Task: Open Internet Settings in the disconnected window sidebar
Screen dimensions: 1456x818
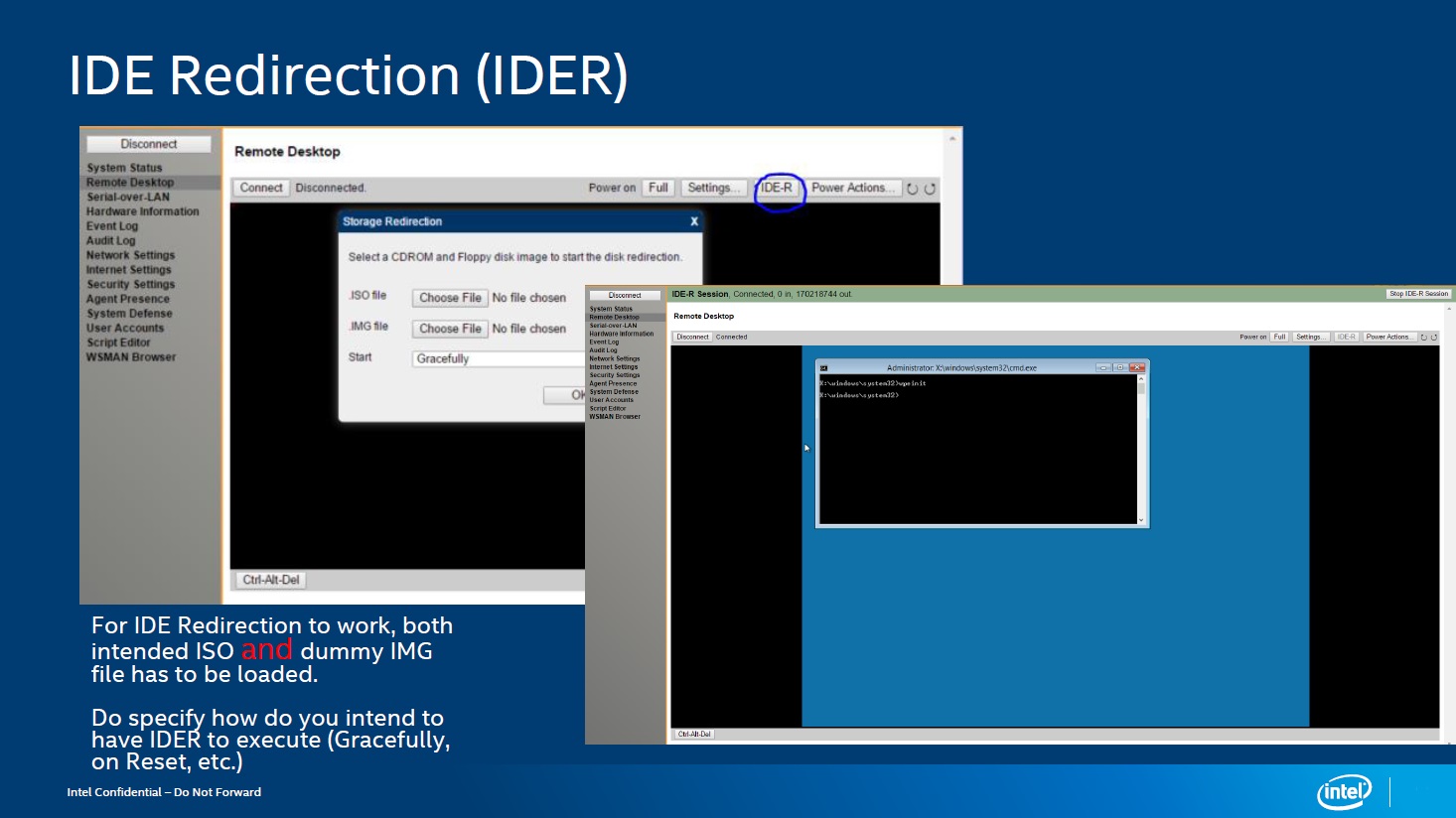Action: coord(128,270)
